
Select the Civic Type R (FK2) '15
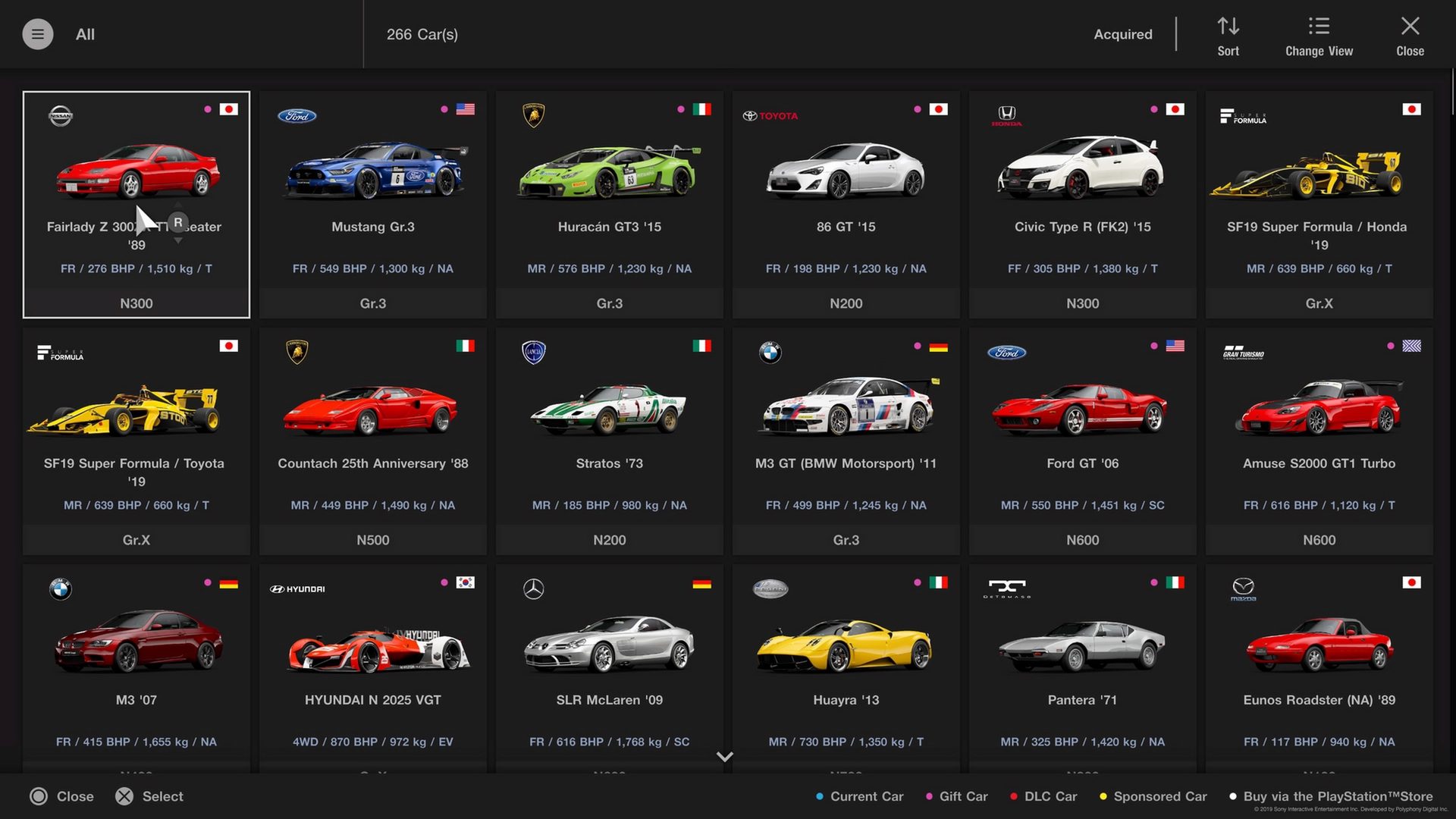tap(1081, 168)
